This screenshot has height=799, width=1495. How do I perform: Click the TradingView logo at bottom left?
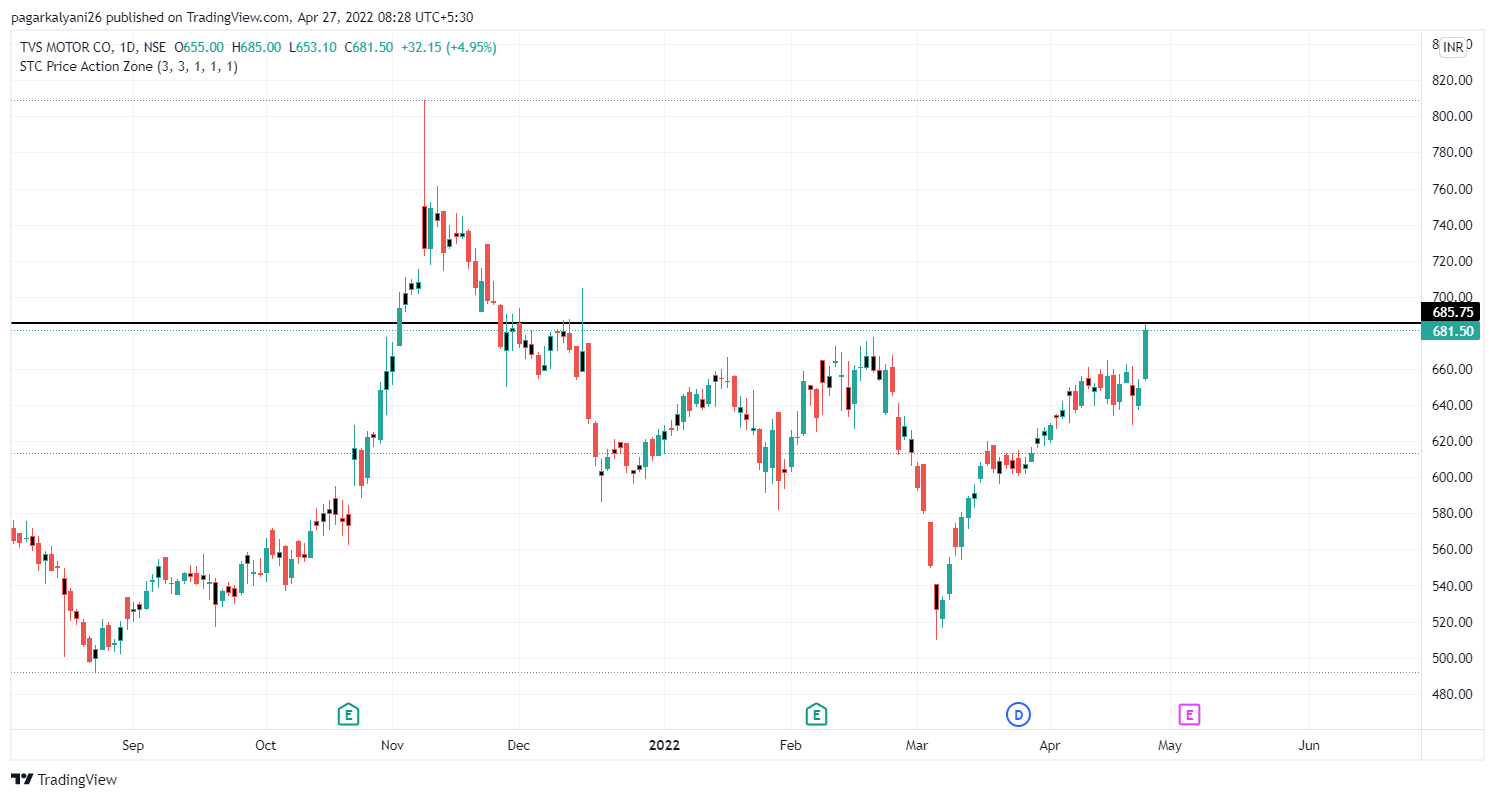(x=64, y=779)
